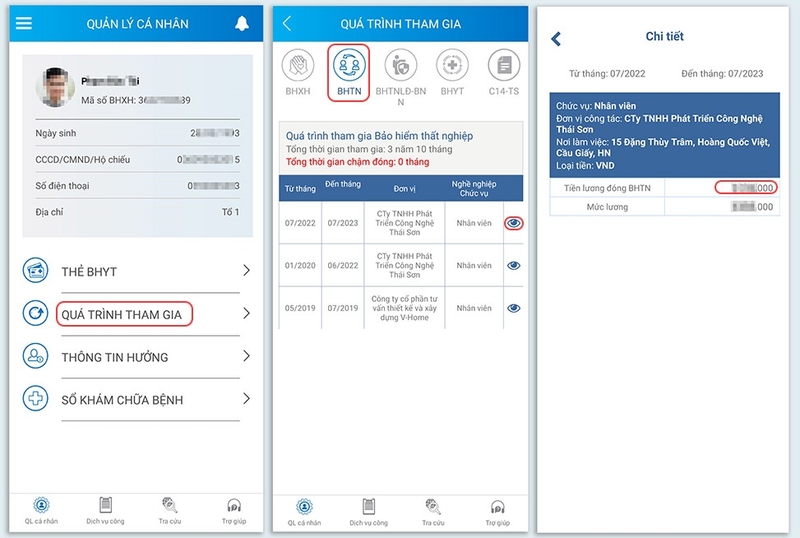Open the hamburger menu in Quản lý cá nhân
Screen dimensions: 800x538
point(23,23)
